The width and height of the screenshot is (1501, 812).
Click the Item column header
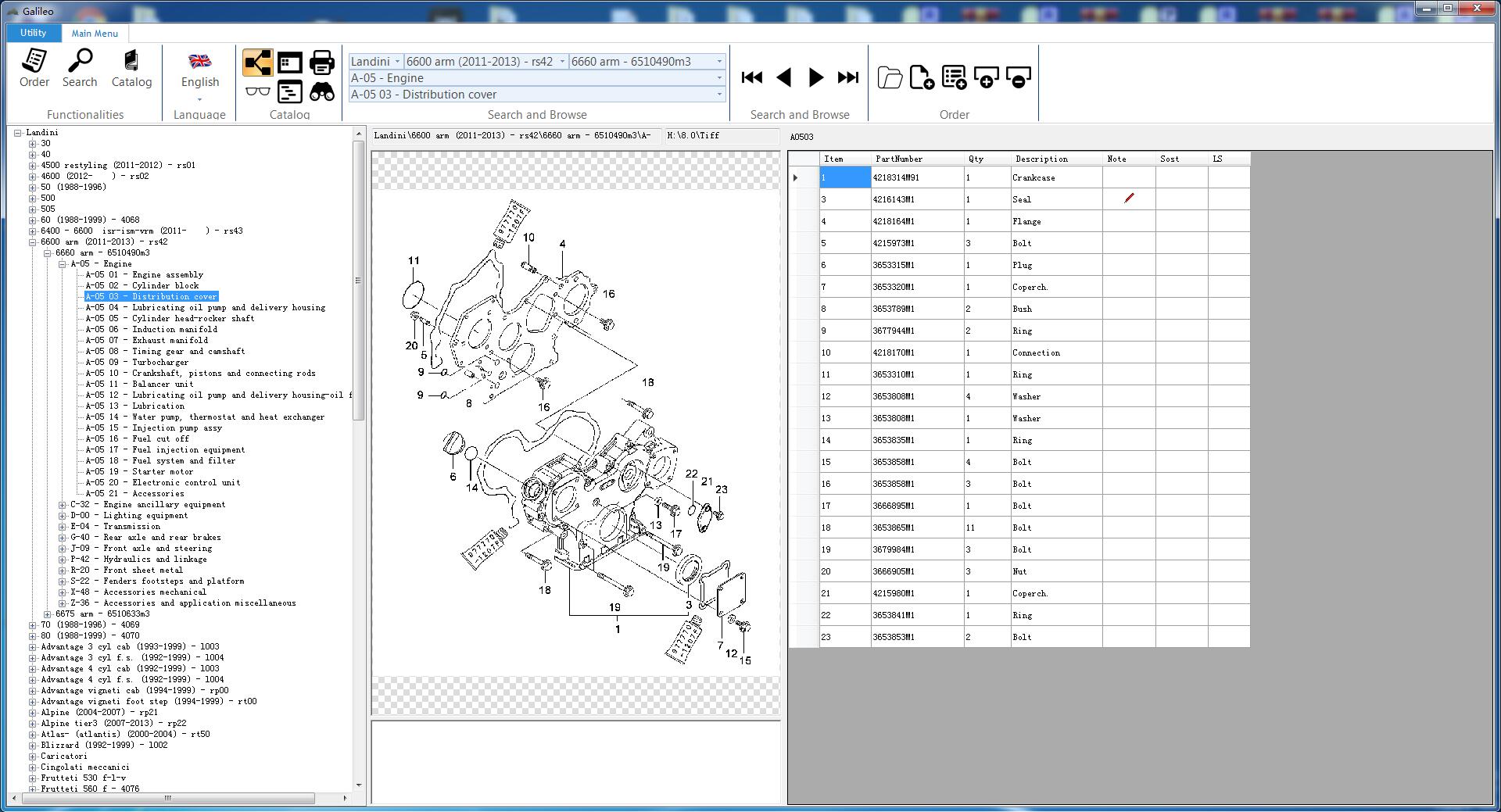pos(845,159)
